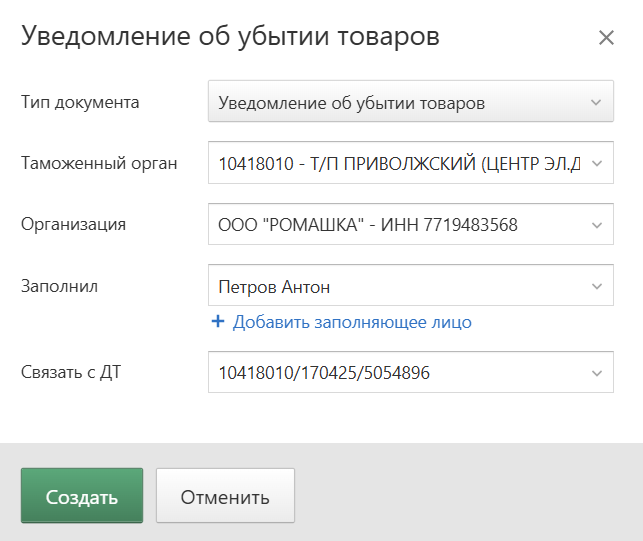Open the Таможенный орган chevron

coord(597,163)
